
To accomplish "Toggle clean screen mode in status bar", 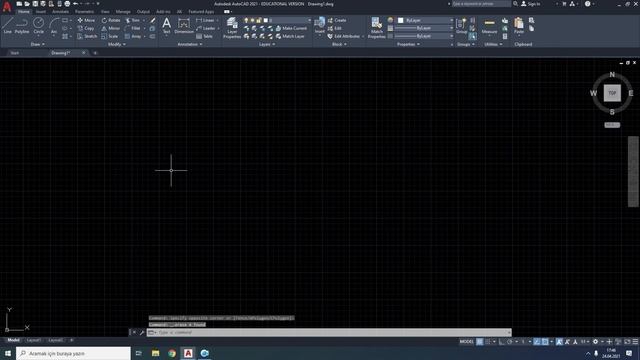I will (x=627, y=342).
